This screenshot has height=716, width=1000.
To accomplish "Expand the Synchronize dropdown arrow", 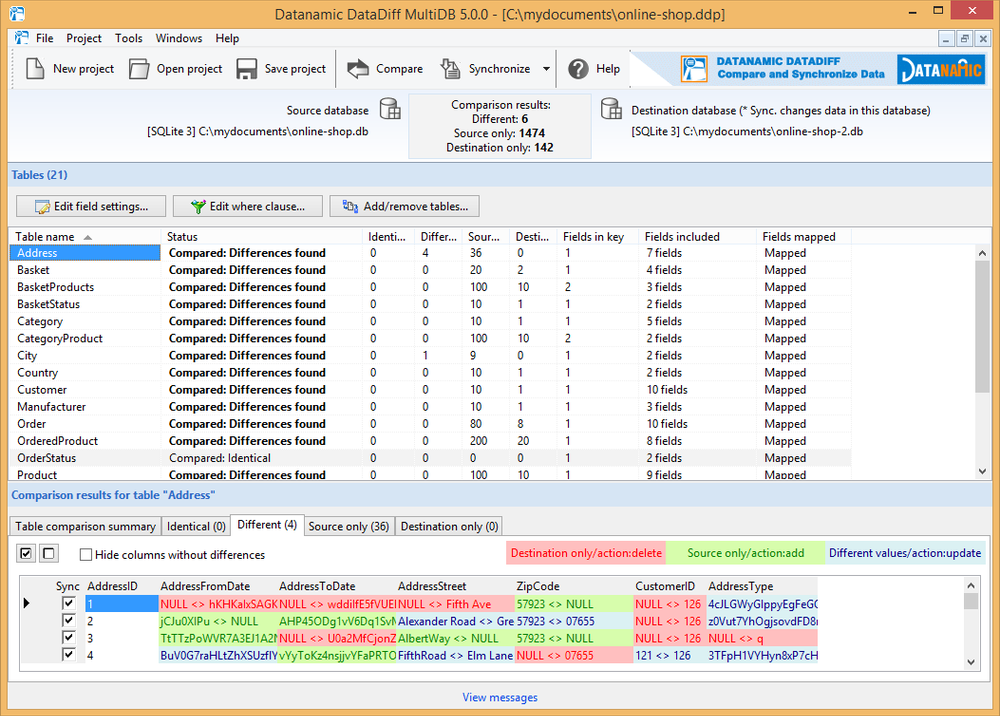I will point(546,69).
